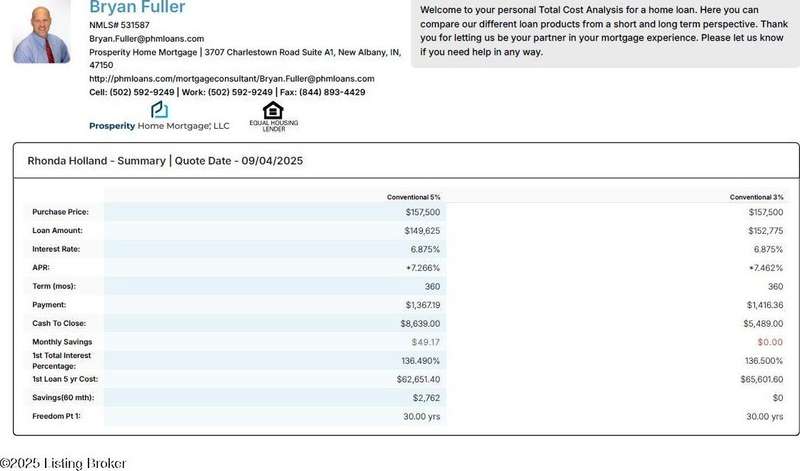Click the Prosperity Home Mortgage house logo
This screenshot has width=800, height=471.
[159, 110]
